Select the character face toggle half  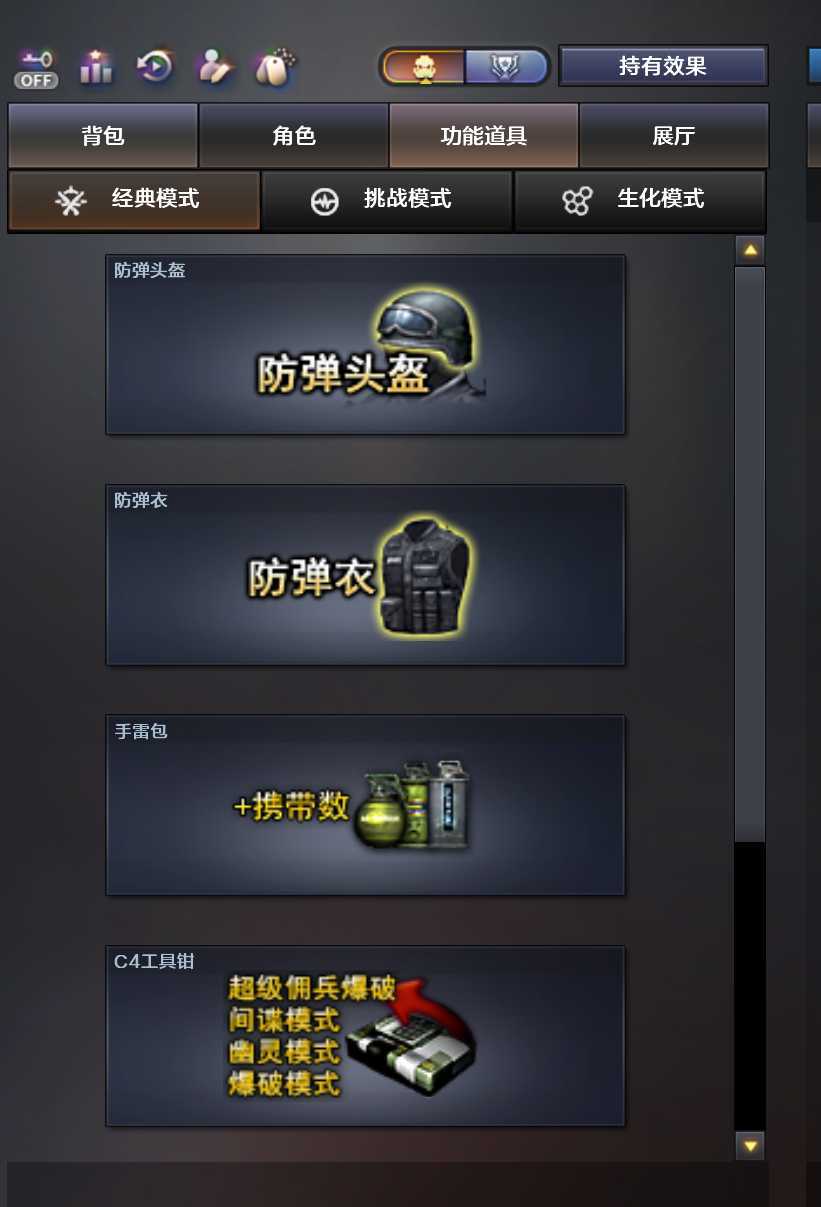(424, 67)
